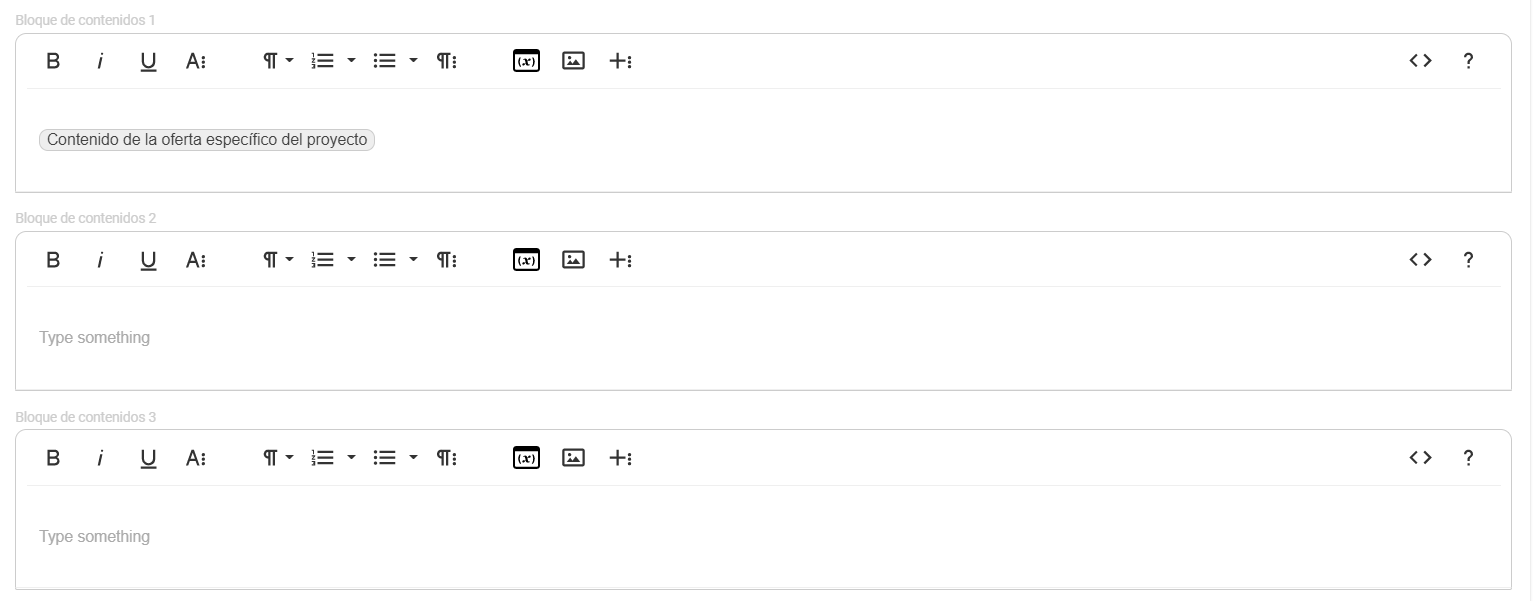Focus the block 2 'Type something' text area
1536x601 pixels.
pos(763,338)
